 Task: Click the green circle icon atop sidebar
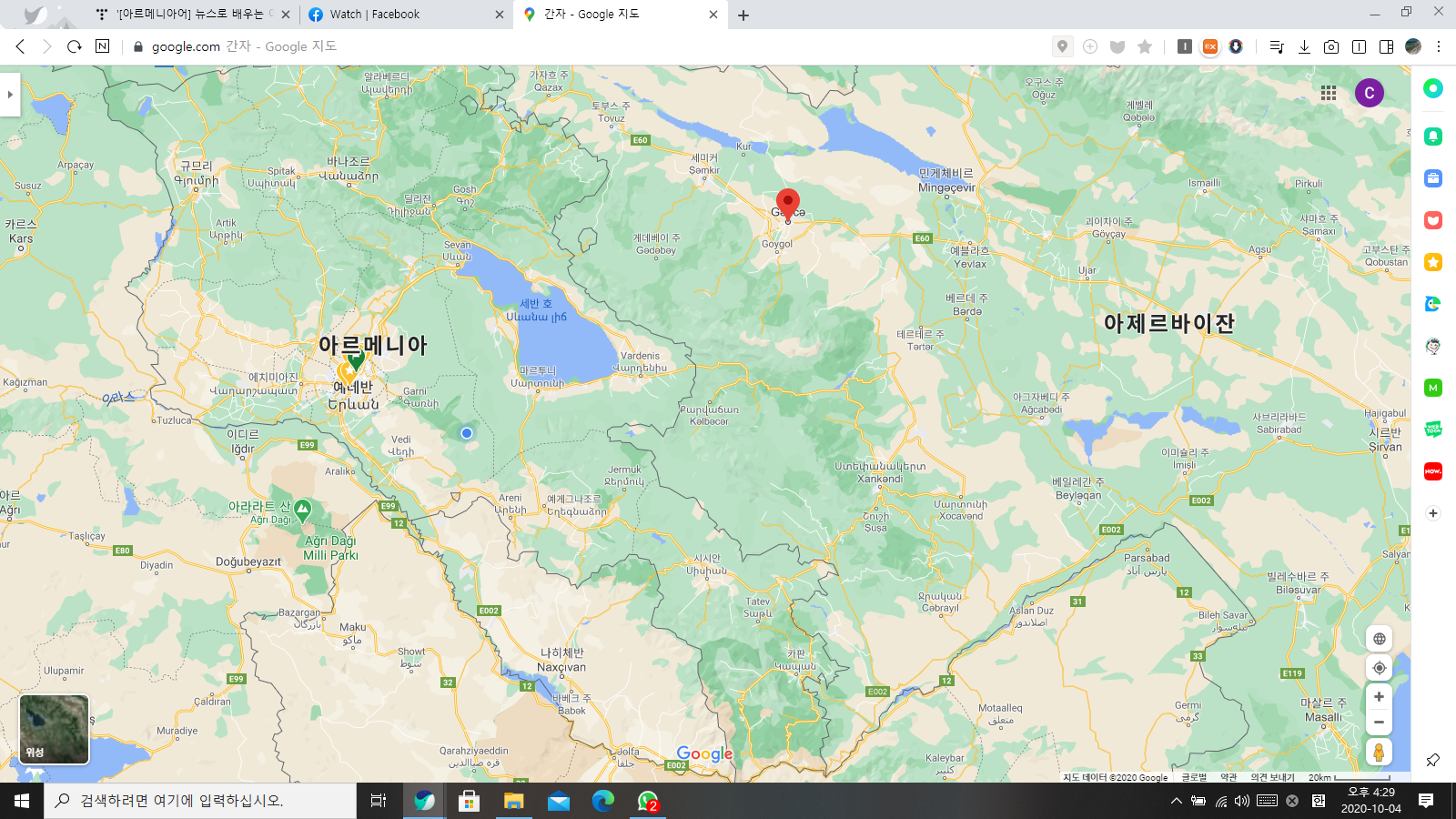(x=1433, y=88)
